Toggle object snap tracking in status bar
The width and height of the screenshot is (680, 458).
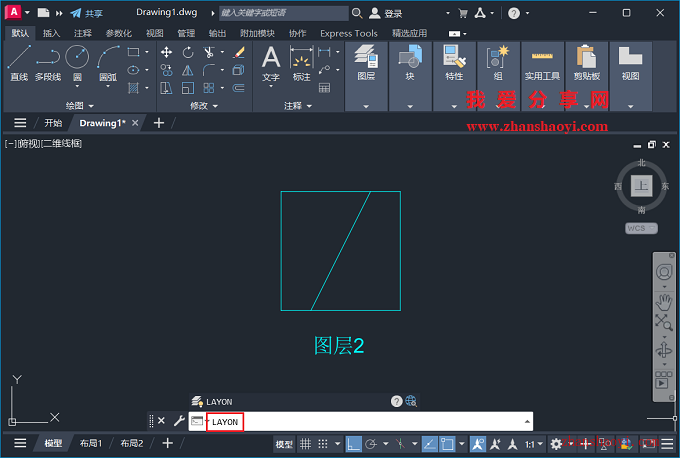(429, 444)
